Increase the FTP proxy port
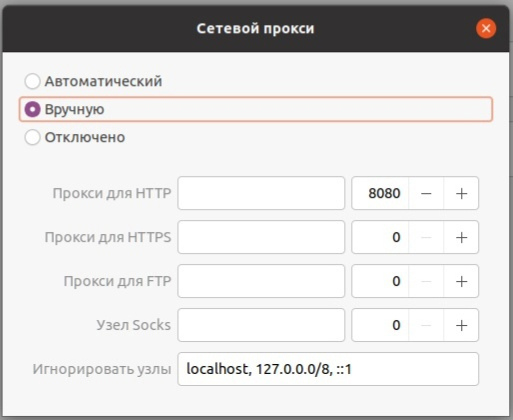Screen dimensions: 513x420 tap(461, 281)
